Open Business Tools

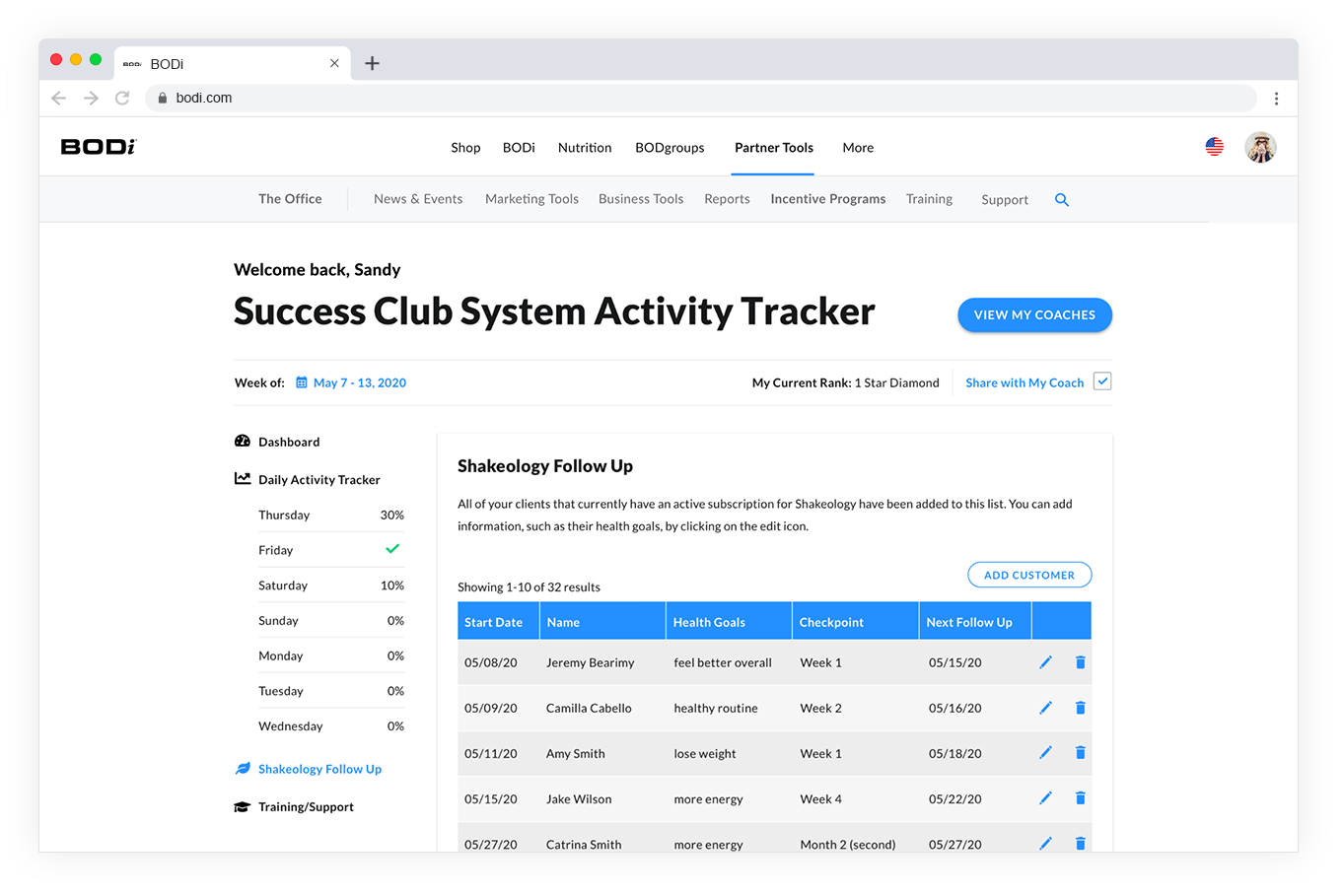pos(641,199)
